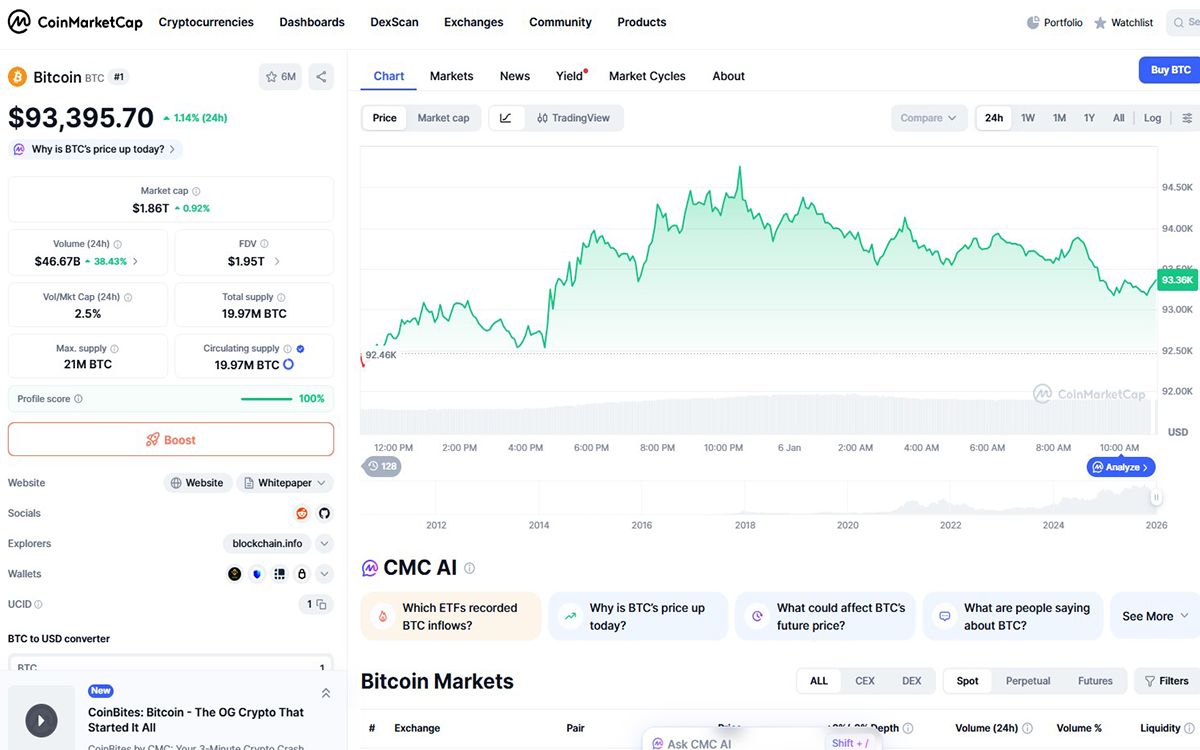Viewport: 1200px width, 750px height.
Task: Expand the Compare dropdown
Action: click(929, 118)
